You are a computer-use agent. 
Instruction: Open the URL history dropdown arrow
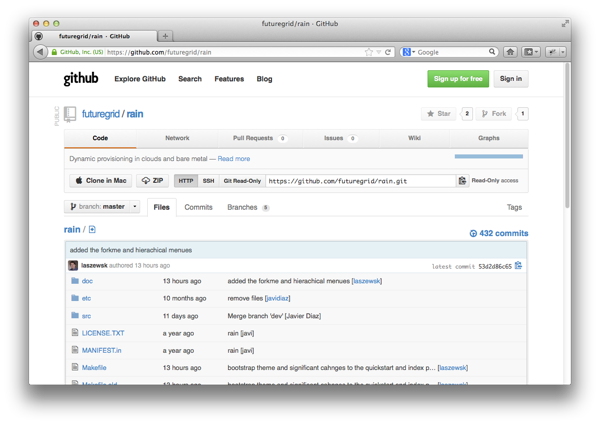tap(378, 52)
